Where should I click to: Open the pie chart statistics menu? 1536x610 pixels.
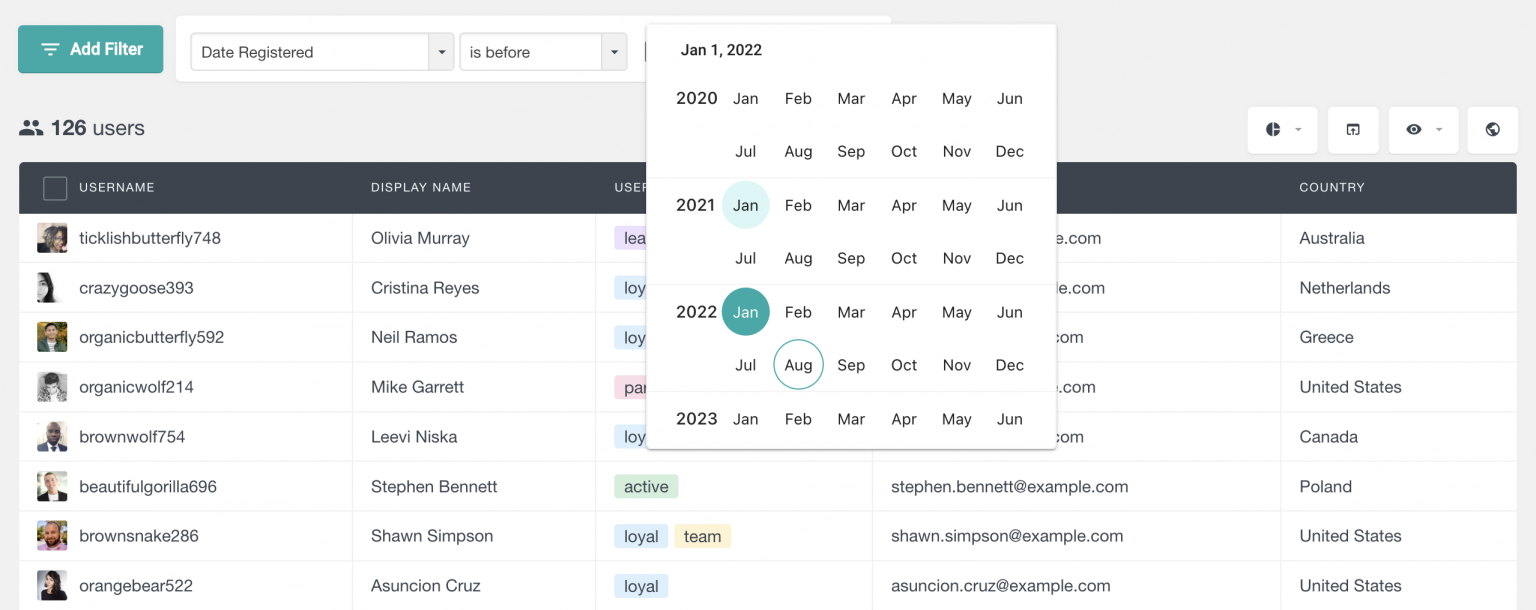click(1275, 130)
